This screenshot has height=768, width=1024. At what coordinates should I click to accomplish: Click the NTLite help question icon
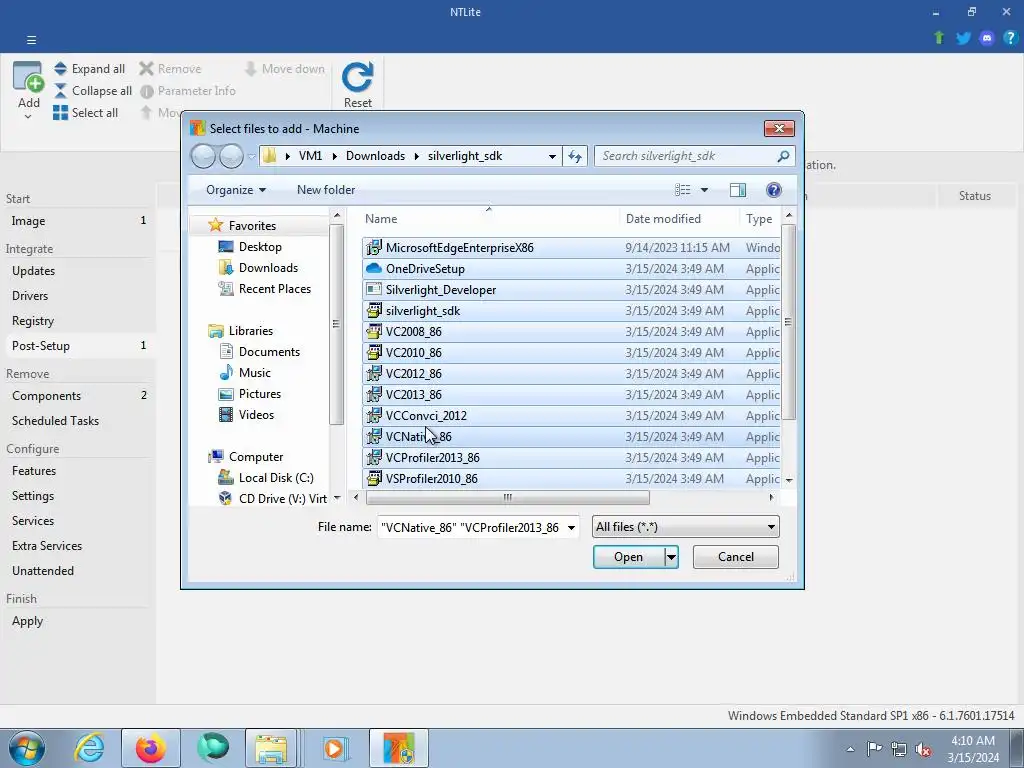point(1010,38)
